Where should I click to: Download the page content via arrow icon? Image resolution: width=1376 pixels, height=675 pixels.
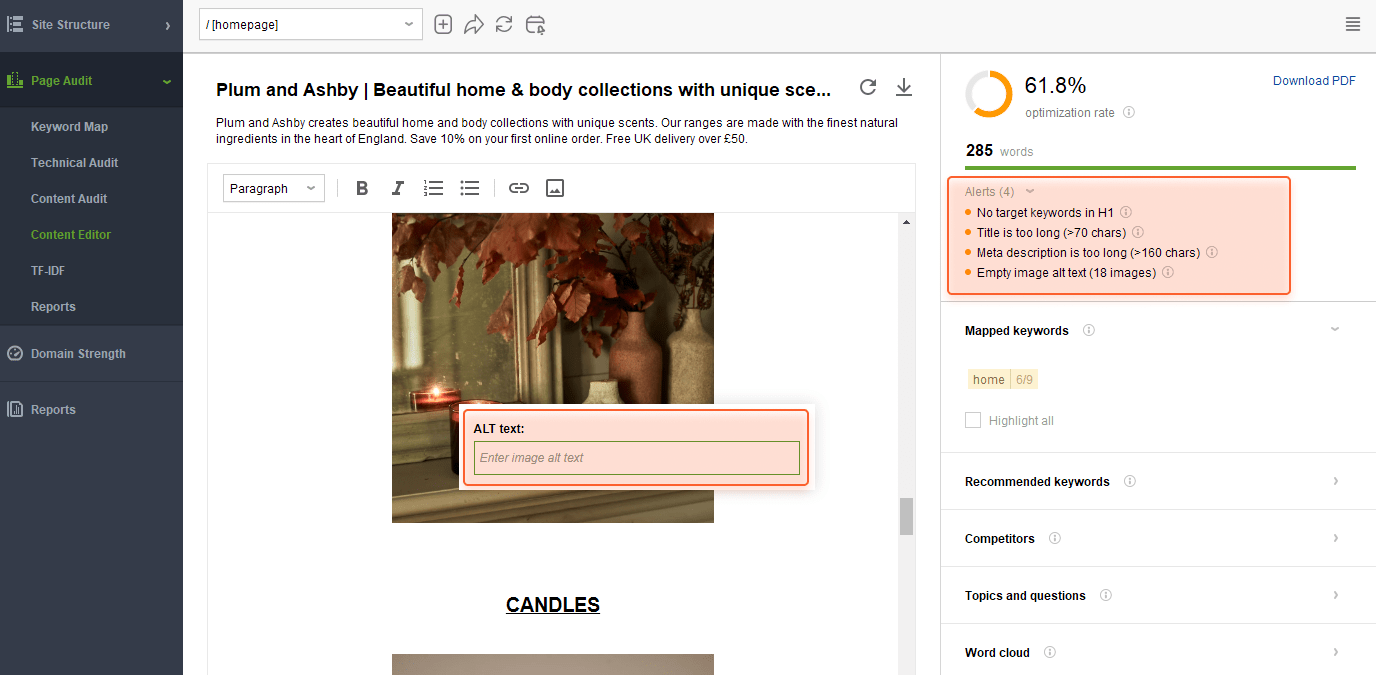(x=904, y=87)
